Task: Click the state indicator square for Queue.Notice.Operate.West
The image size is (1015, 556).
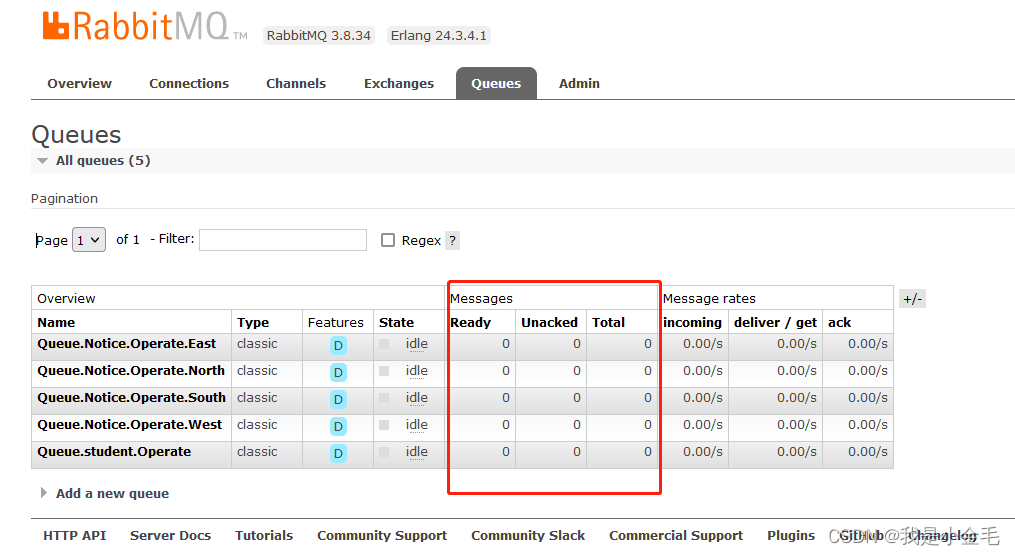Action: tap(385, 425)
